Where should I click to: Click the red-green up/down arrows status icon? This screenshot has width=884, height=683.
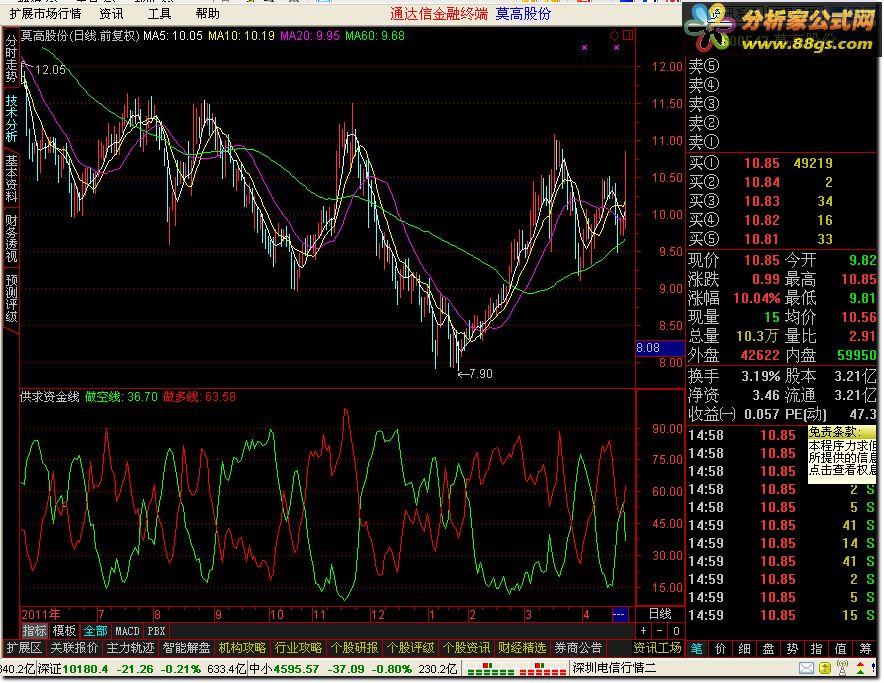861,668
